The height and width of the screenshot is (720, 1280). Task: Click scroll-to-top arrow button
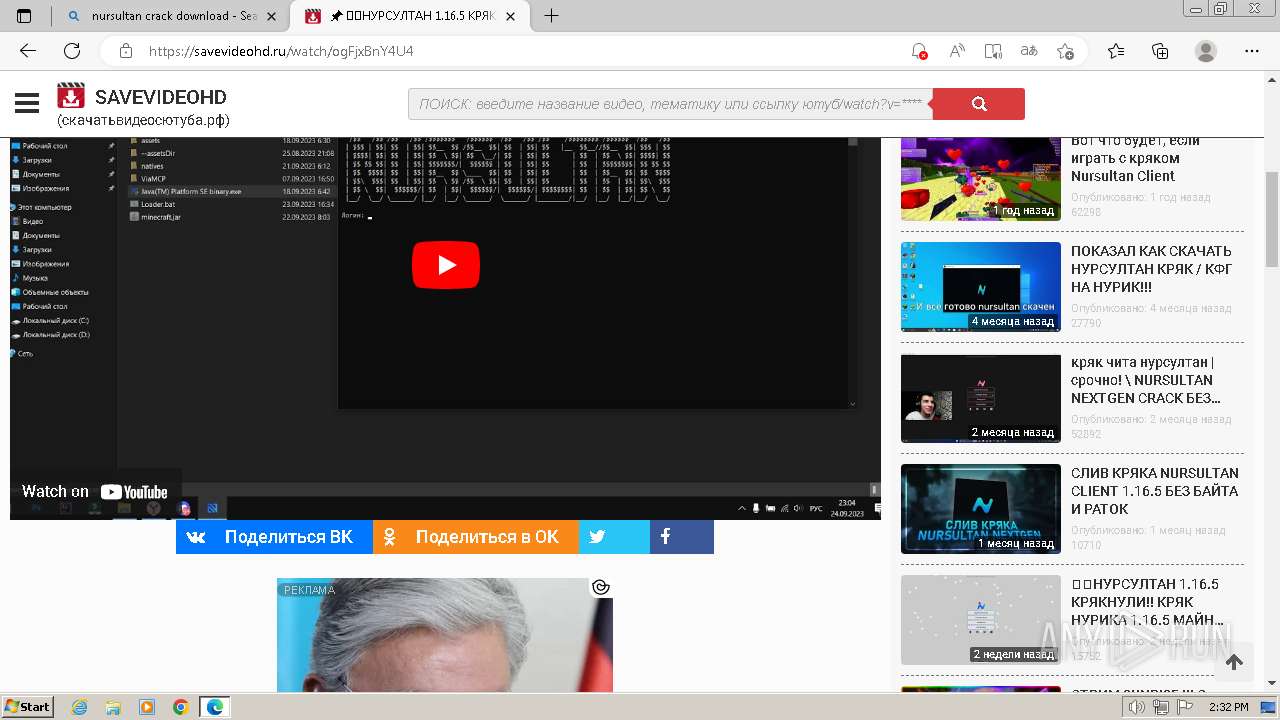1234,662
